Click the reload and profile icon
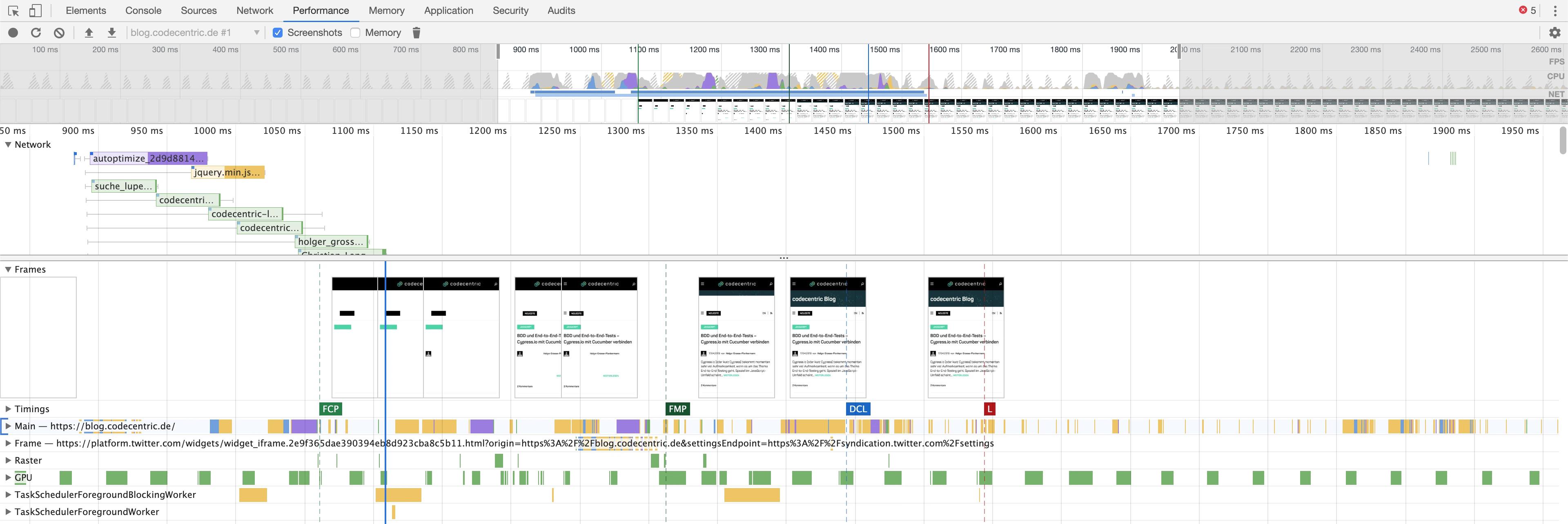The width and height of the screenshot is (1568, 524). (36, 33)
